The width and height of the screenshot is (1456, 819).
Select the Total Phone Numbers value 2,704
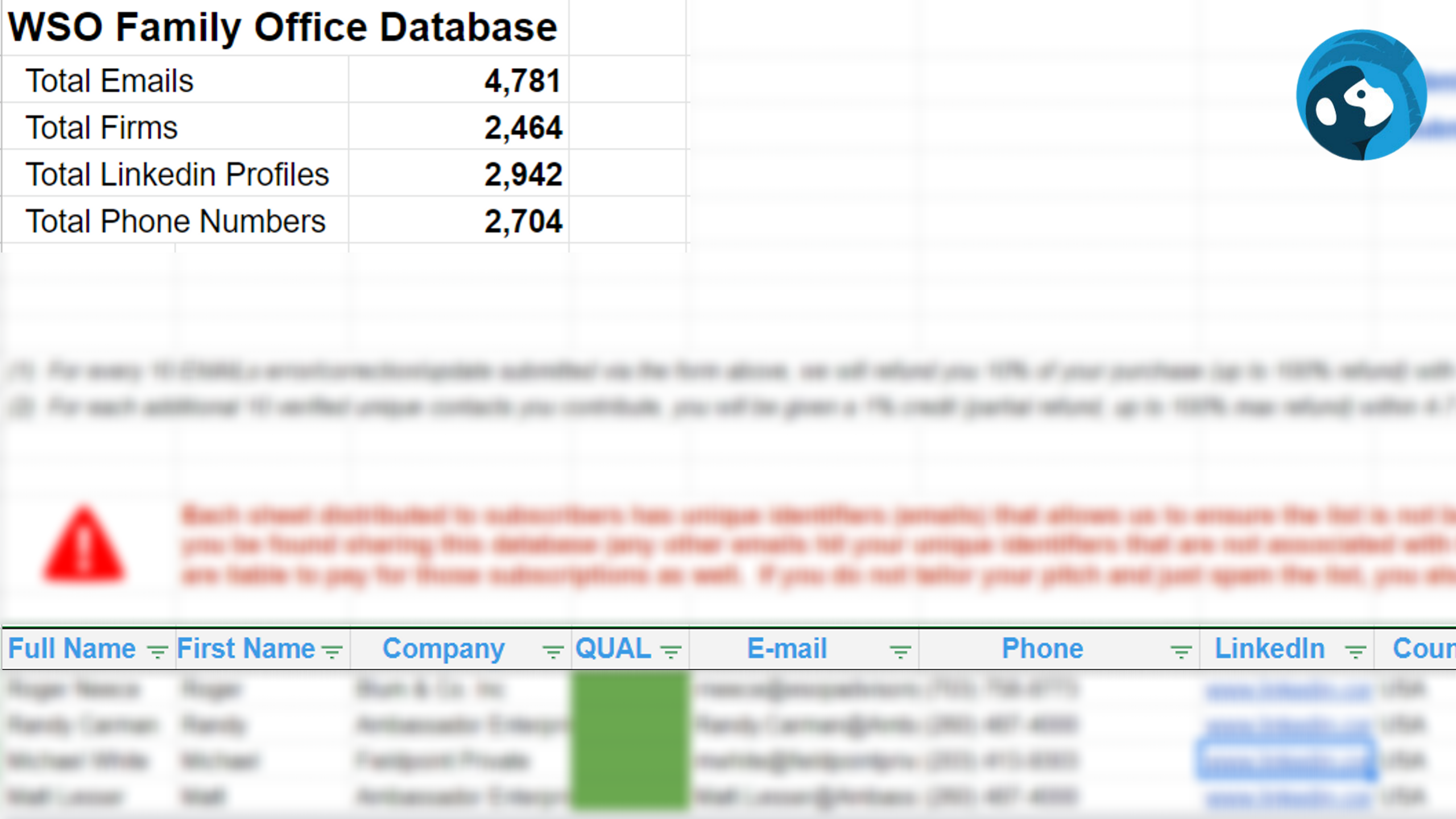[522, 221]
